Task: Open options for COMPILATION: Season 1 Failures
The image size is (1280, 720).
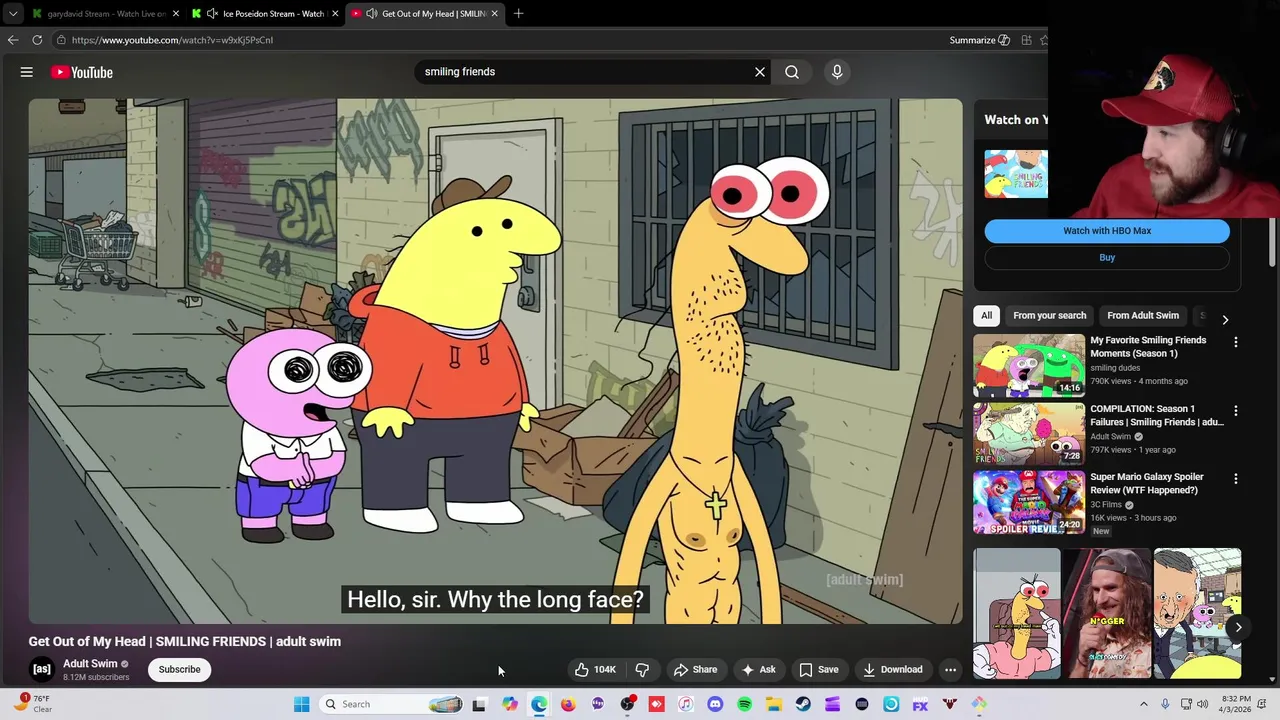Action: [1236, 411]
